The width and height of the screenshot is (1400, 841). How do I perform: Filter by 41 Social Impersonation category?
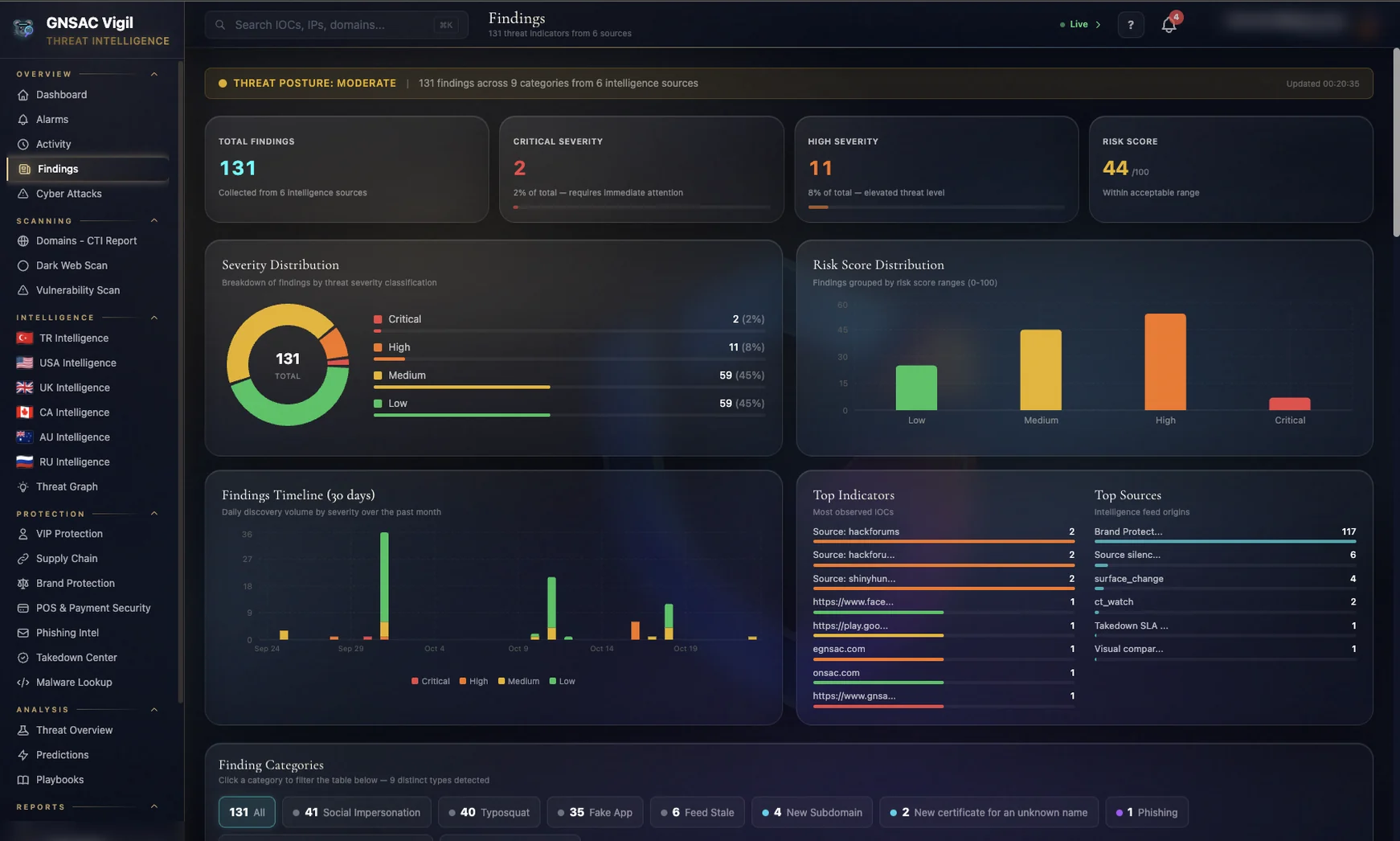[356, 812]
